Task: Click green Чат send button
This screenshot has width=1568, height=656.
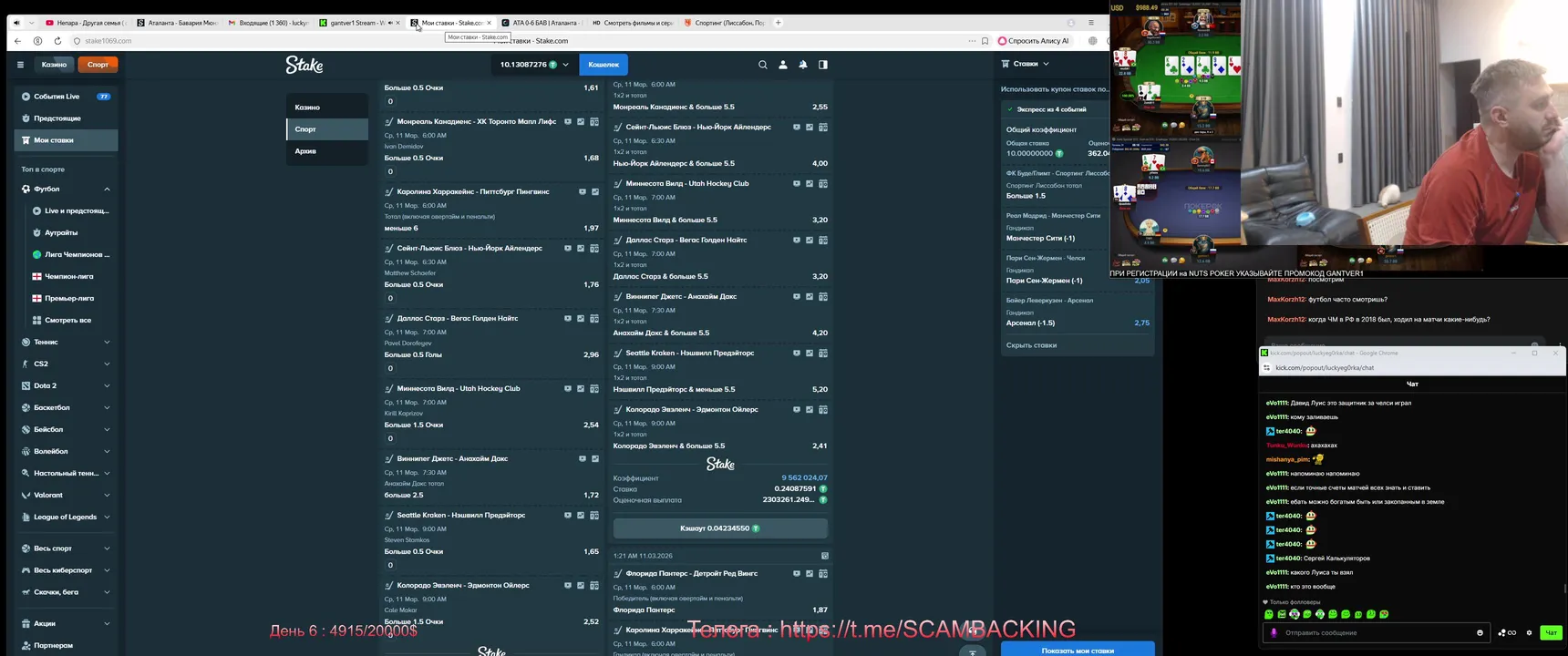Action: pyautogui.click(x=1551, y=632)
